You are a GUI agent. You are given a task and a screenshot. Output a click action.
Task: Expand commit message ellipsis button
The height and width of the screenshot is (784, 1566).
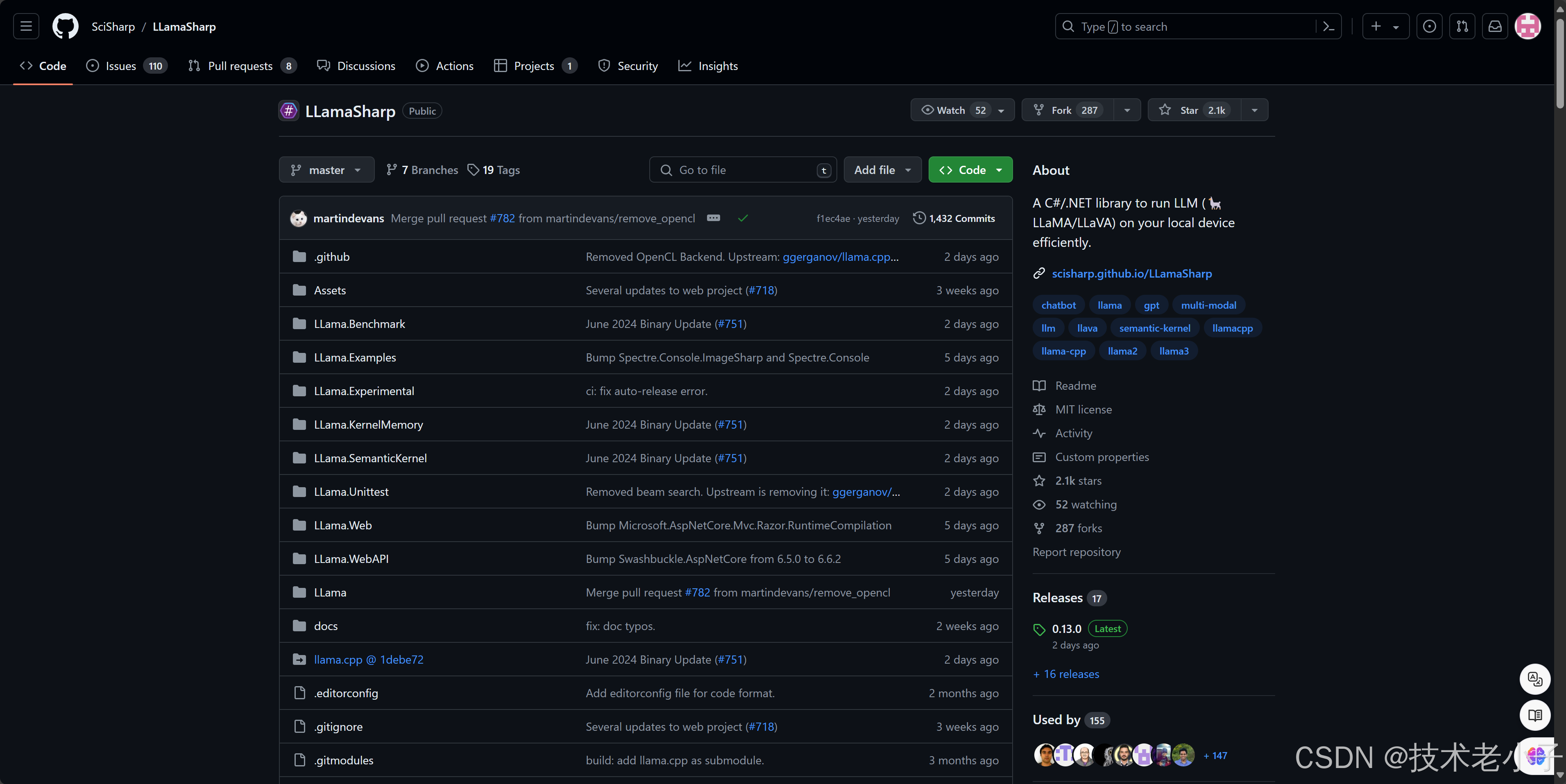714,218
